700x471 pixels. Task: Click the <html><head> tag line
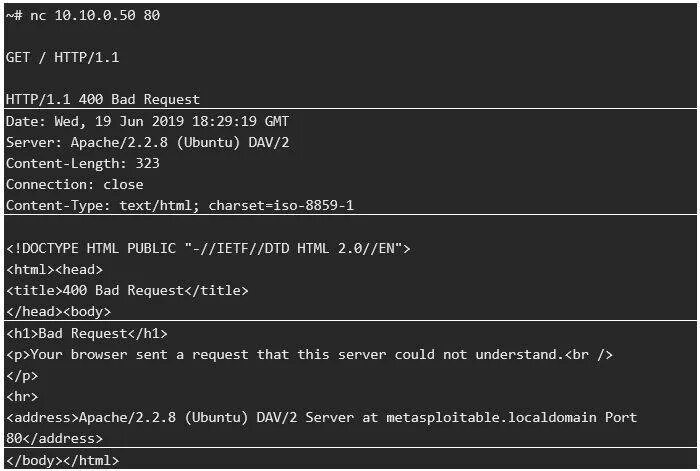click(x=55, y=269)
